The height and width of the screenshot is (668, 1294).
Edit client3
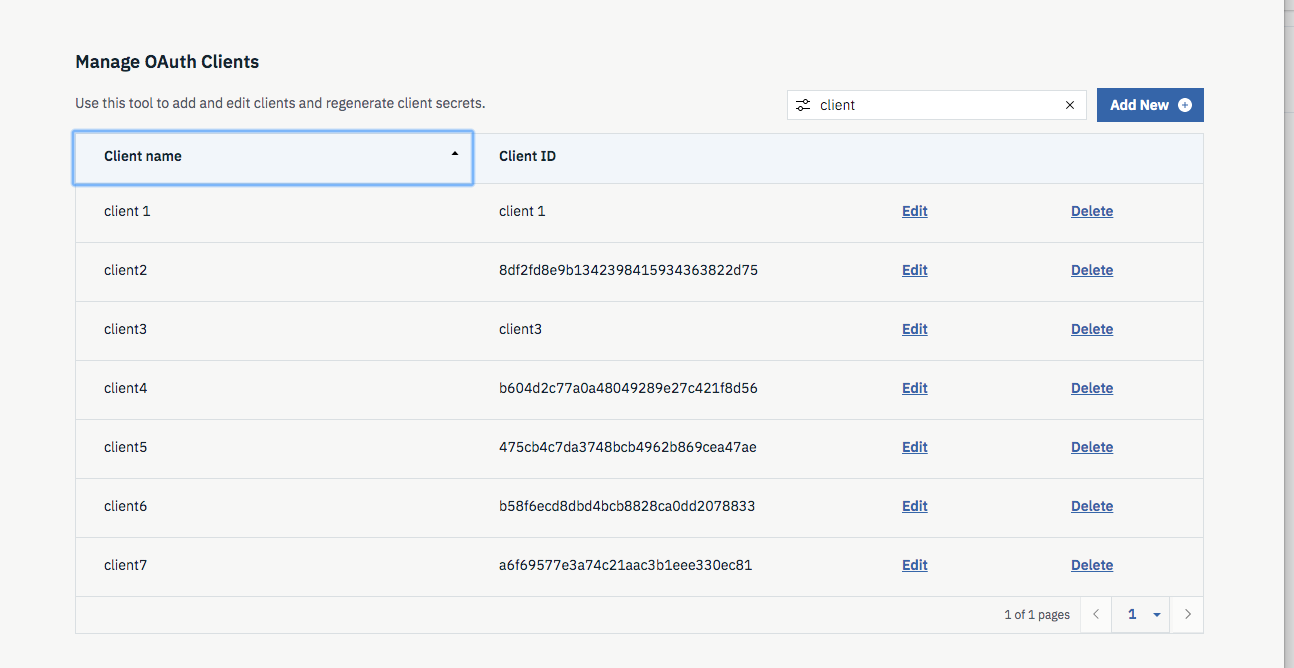point(913,328)
